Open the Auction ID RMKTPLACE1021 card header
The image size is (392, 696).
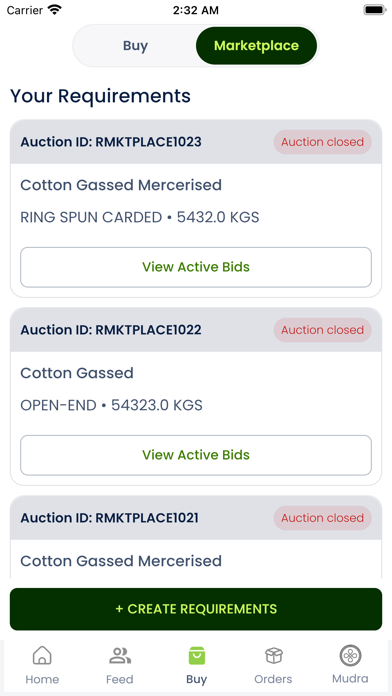pos(196,518)
